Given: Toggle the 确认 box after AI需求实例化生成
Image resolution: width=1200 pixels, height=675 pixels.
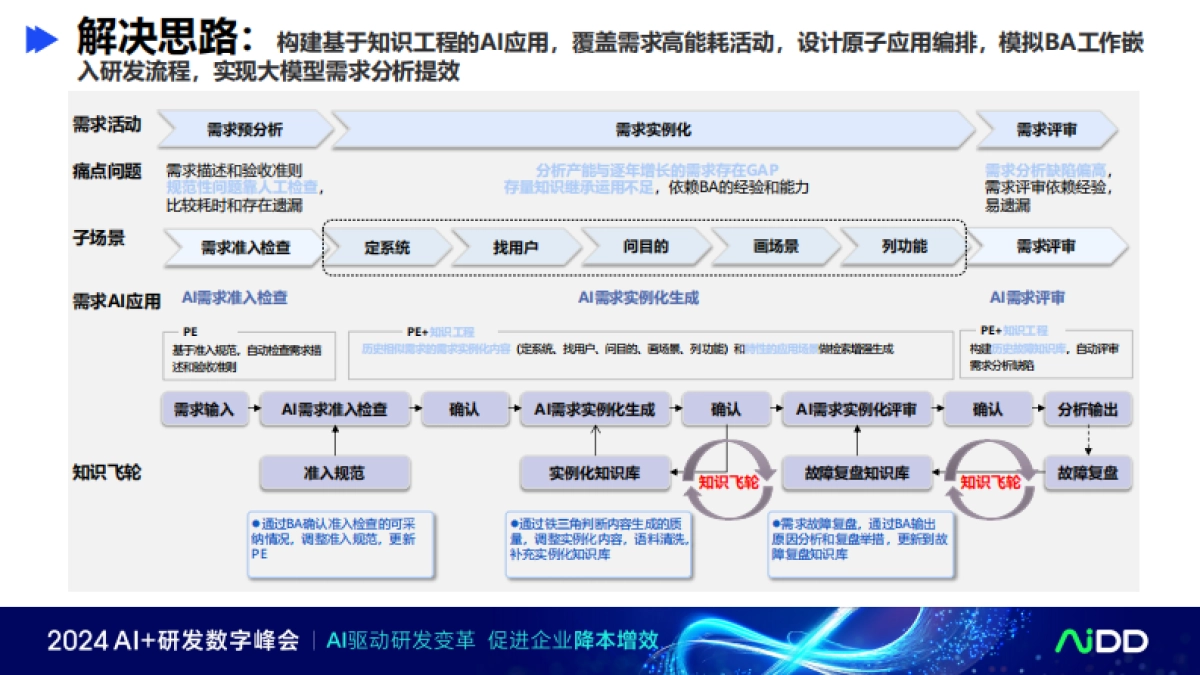Looking at the screenshot, I should (727, 409).
